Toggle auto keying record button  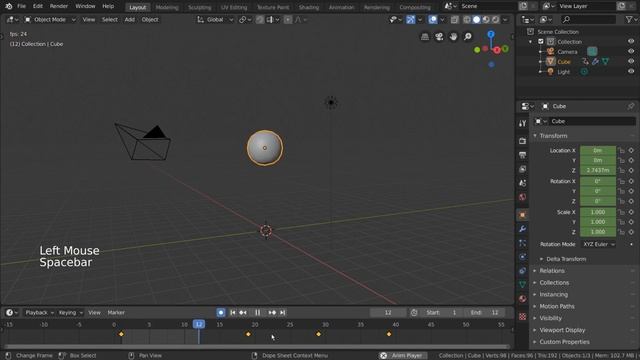221,313
